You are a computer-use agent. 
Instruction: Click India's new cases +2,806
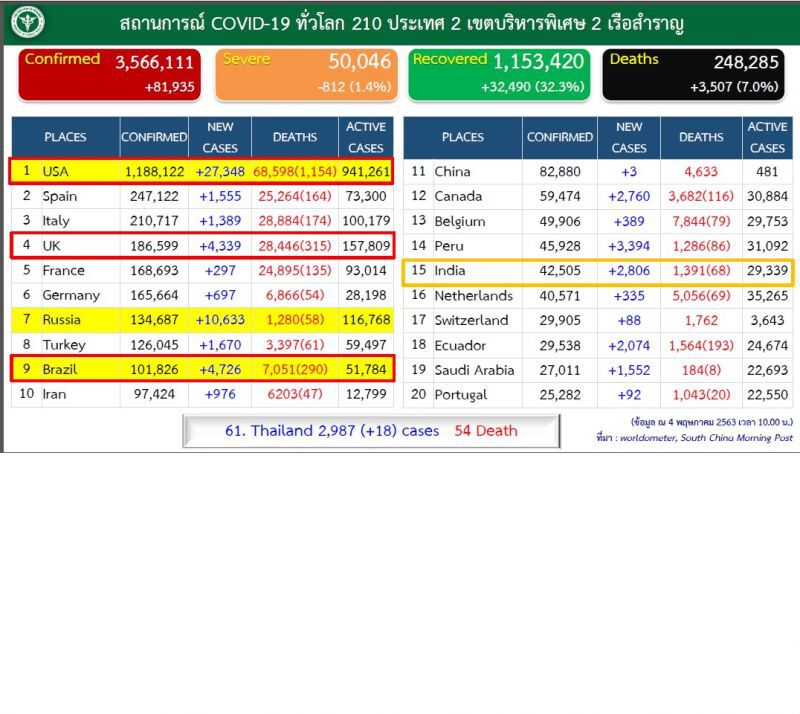coord(629,270)
